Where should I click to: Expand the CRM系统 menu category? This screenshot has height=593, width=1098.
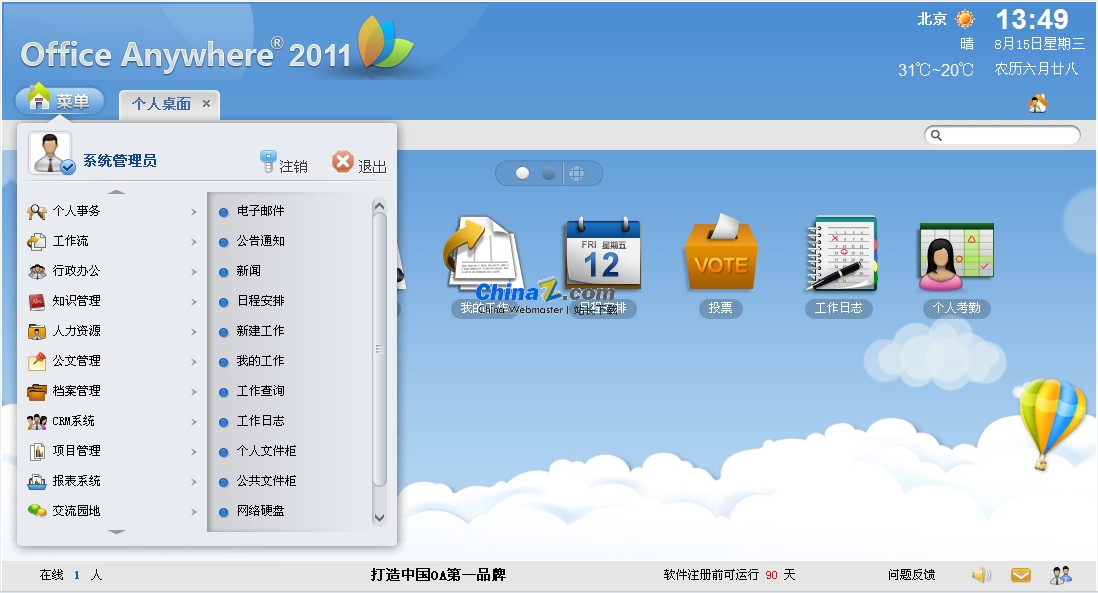point(112,421)
